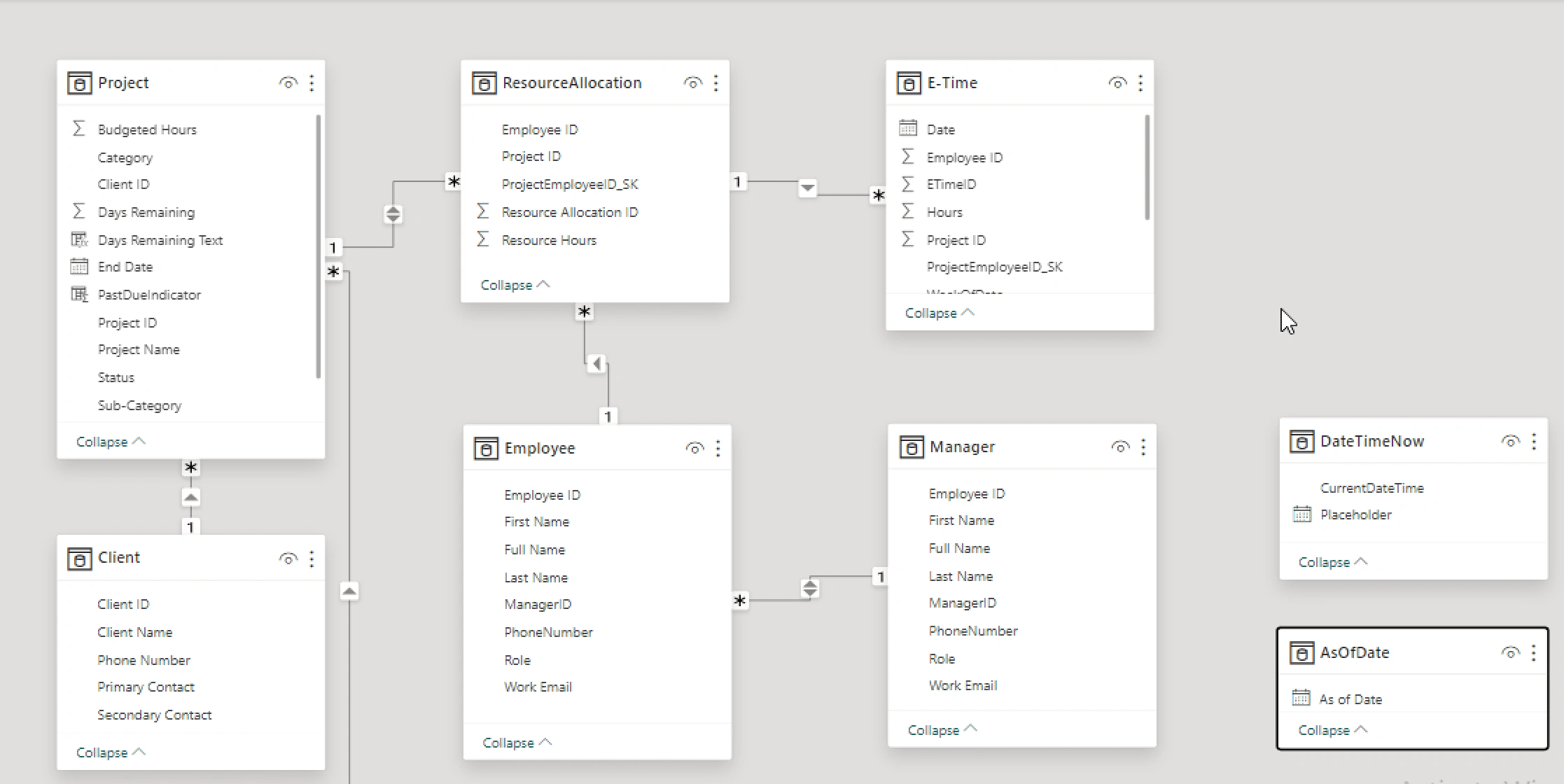Open more options for Employee table
Image resolution: width=1564 pixels, height=784 pixels.
click(718, 449)
